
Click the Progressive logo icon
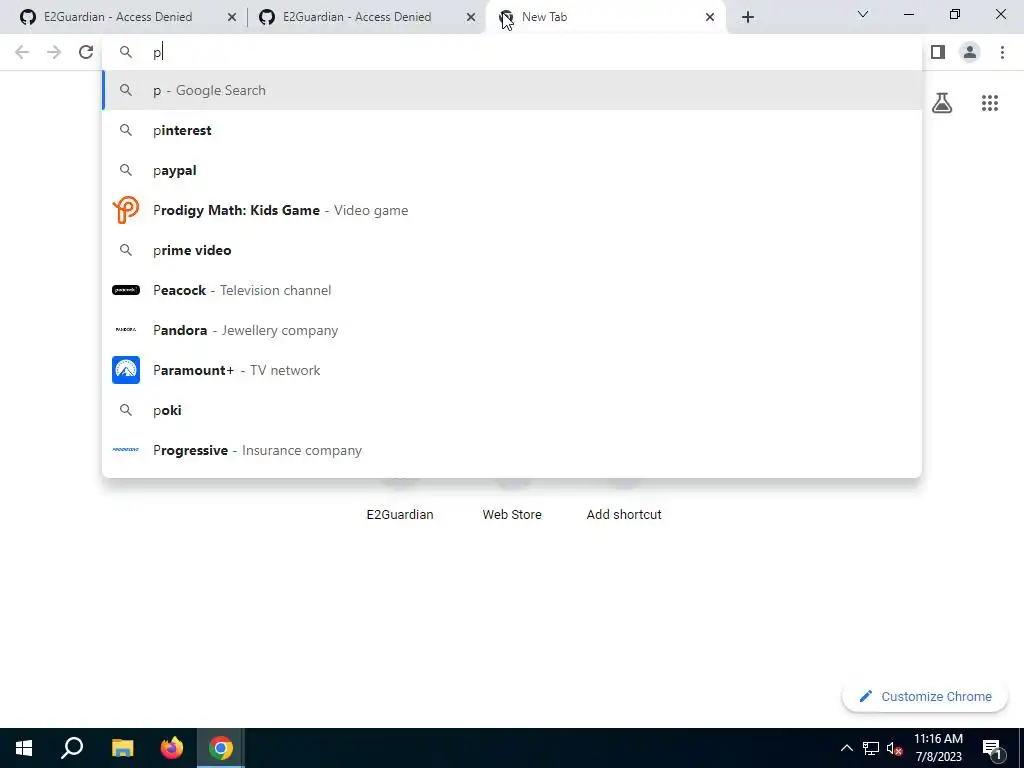[125, 449]
